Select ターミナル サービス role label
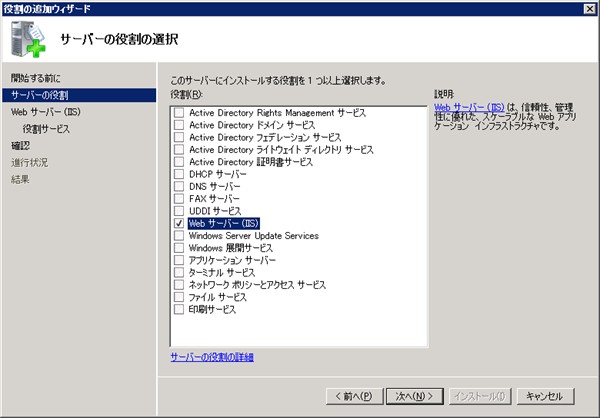This screenshot has height=418, width=600. pos(222,272)
